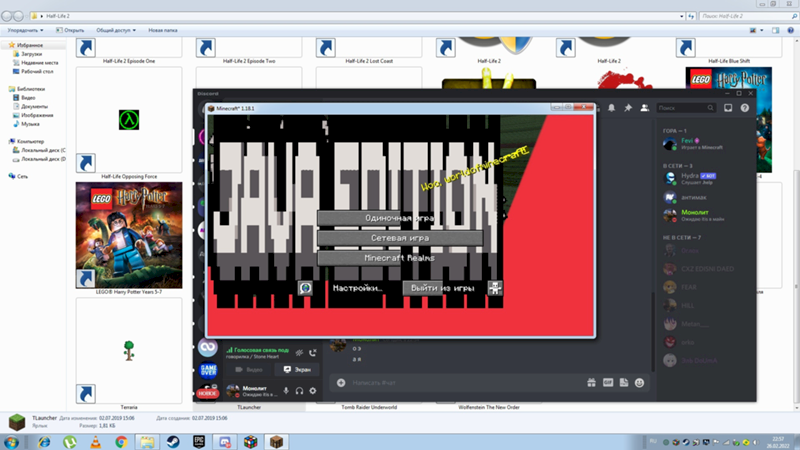
Task: Open Steam from the Windows taskbar
Action: [x=173, y=440]
